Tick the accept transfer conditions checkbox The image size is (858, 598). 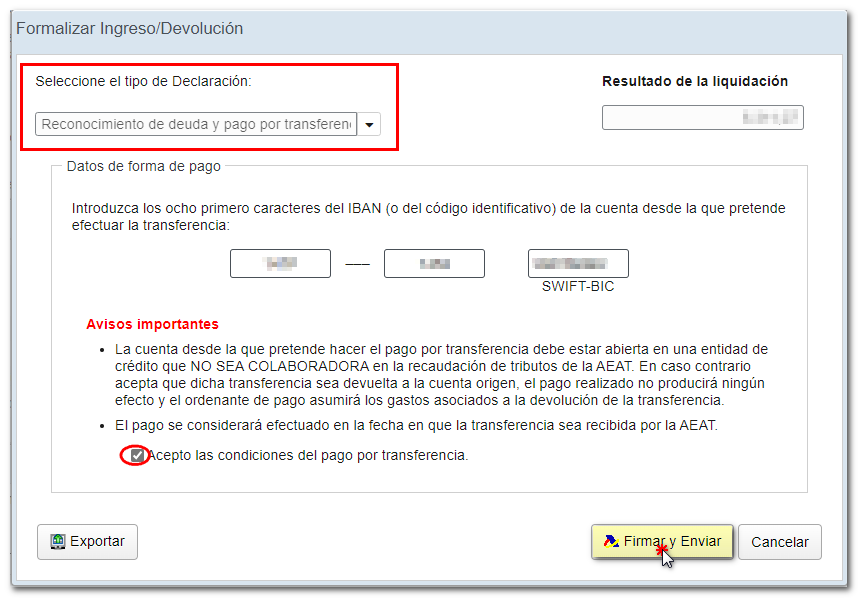tap(138, 456)
